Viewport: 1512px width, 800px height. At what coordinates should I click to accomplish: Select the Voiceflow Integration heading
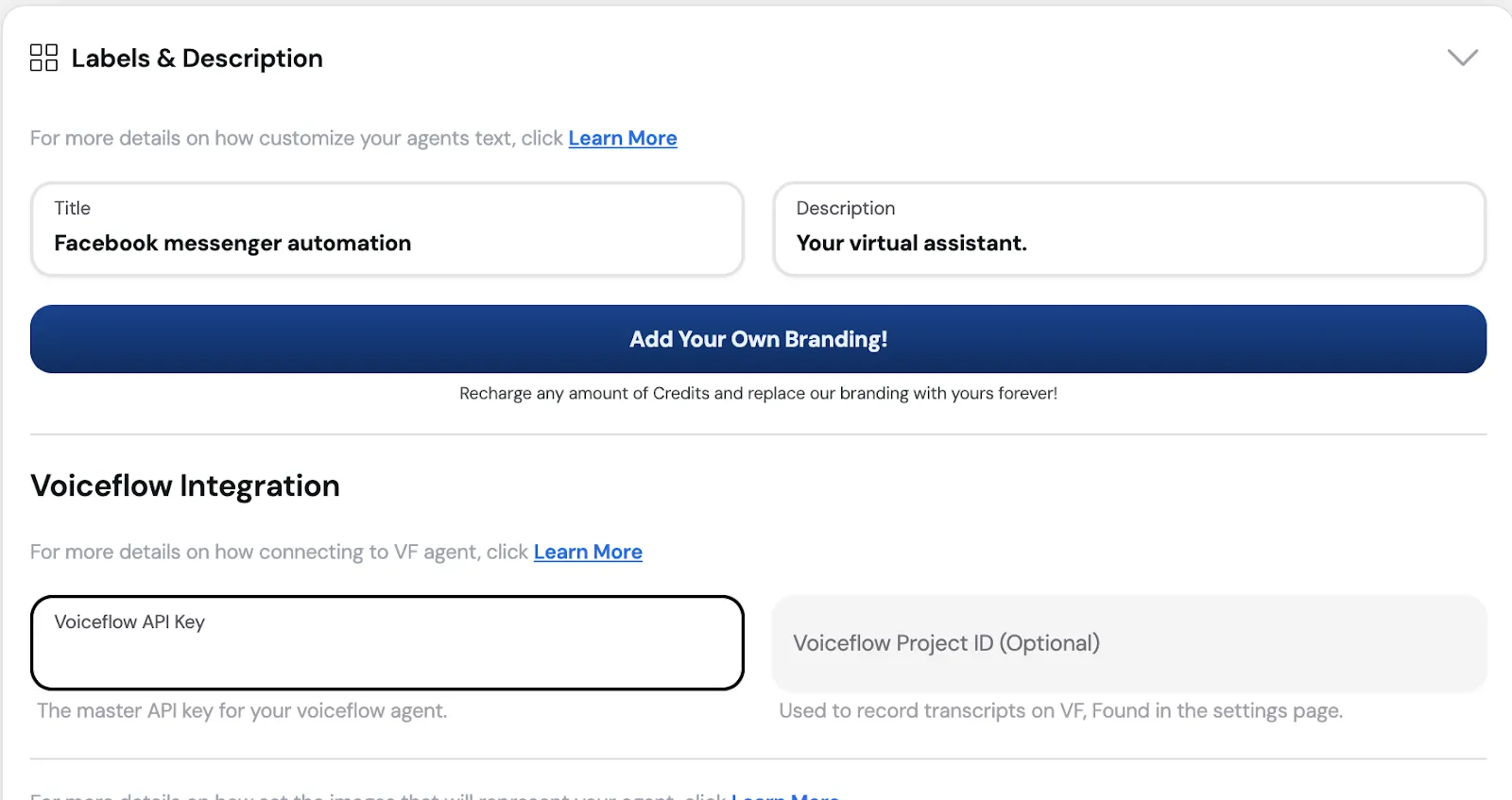(x=185, y=485)
